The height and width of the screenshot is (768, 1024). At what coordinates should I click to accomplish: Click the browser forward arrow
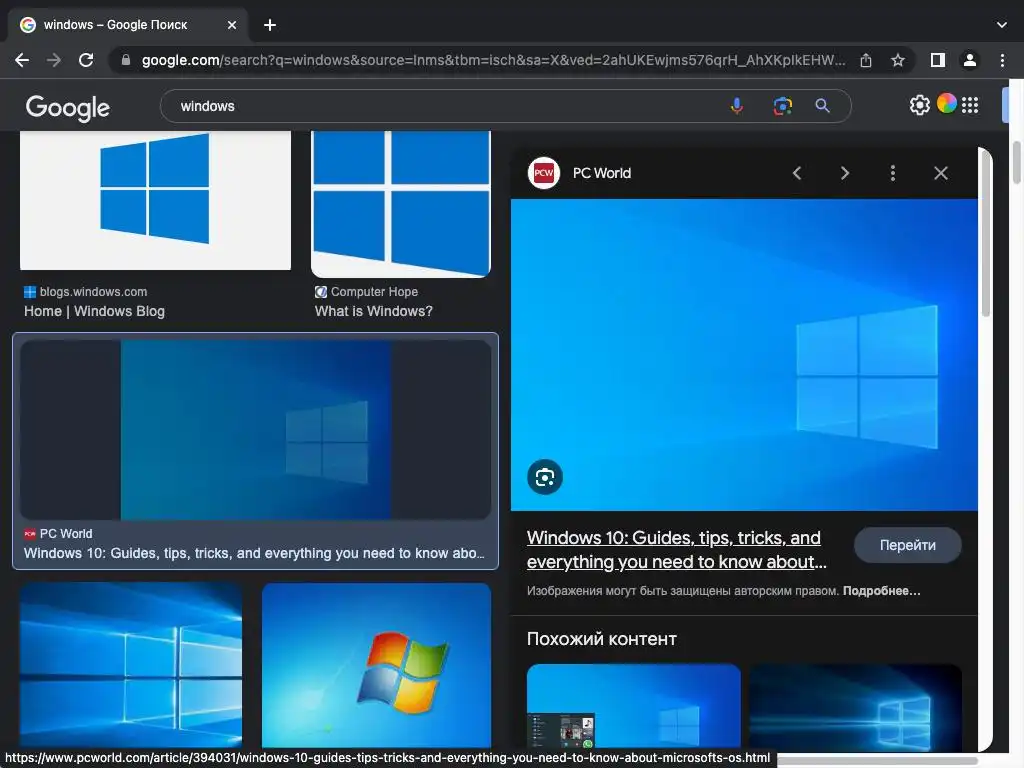(x=54, y=60)
